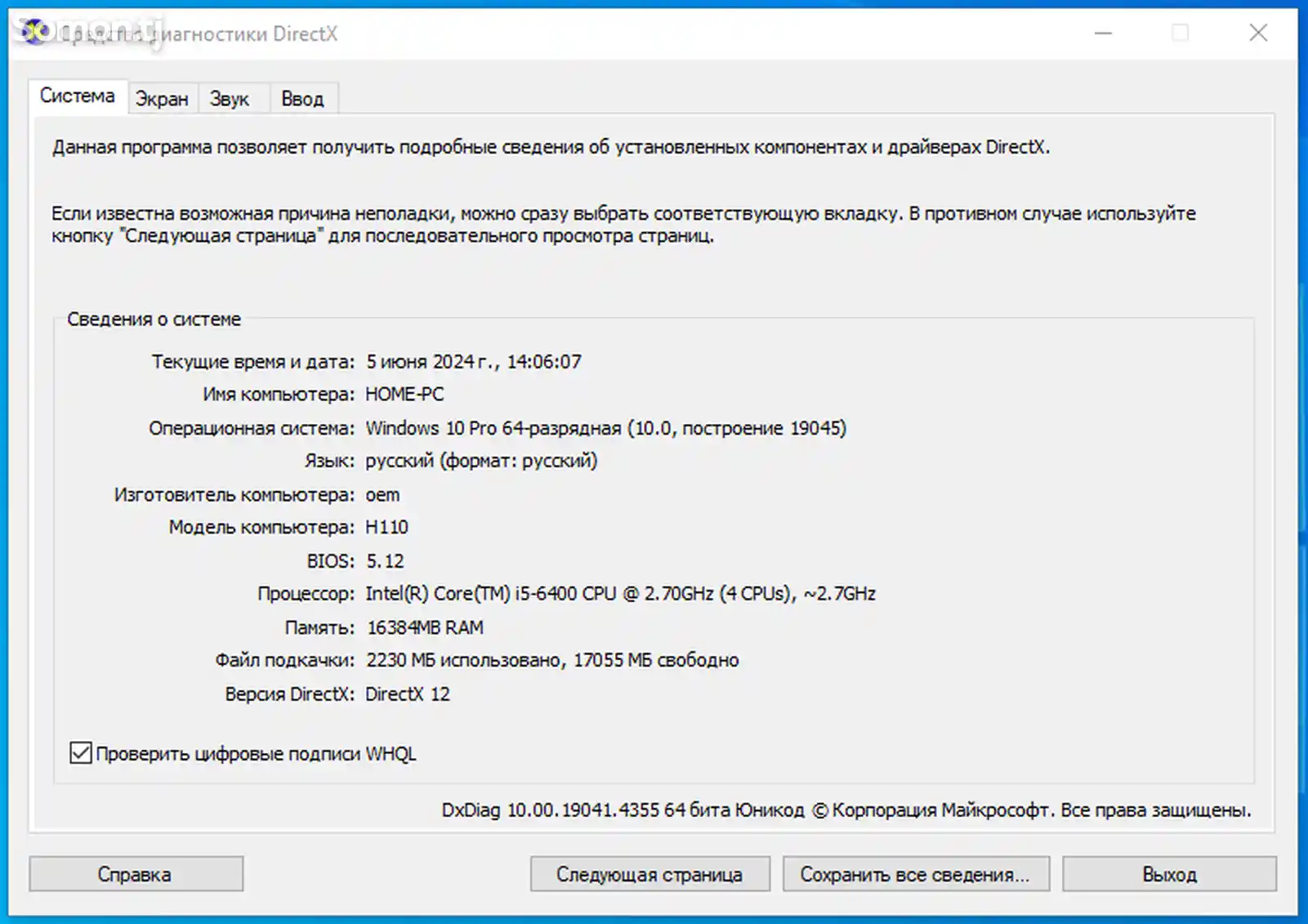Image resolution: width=1308 pixels, height=924 pixels.
Task: Click the Процессор label
Action: (x=306, y=594)
